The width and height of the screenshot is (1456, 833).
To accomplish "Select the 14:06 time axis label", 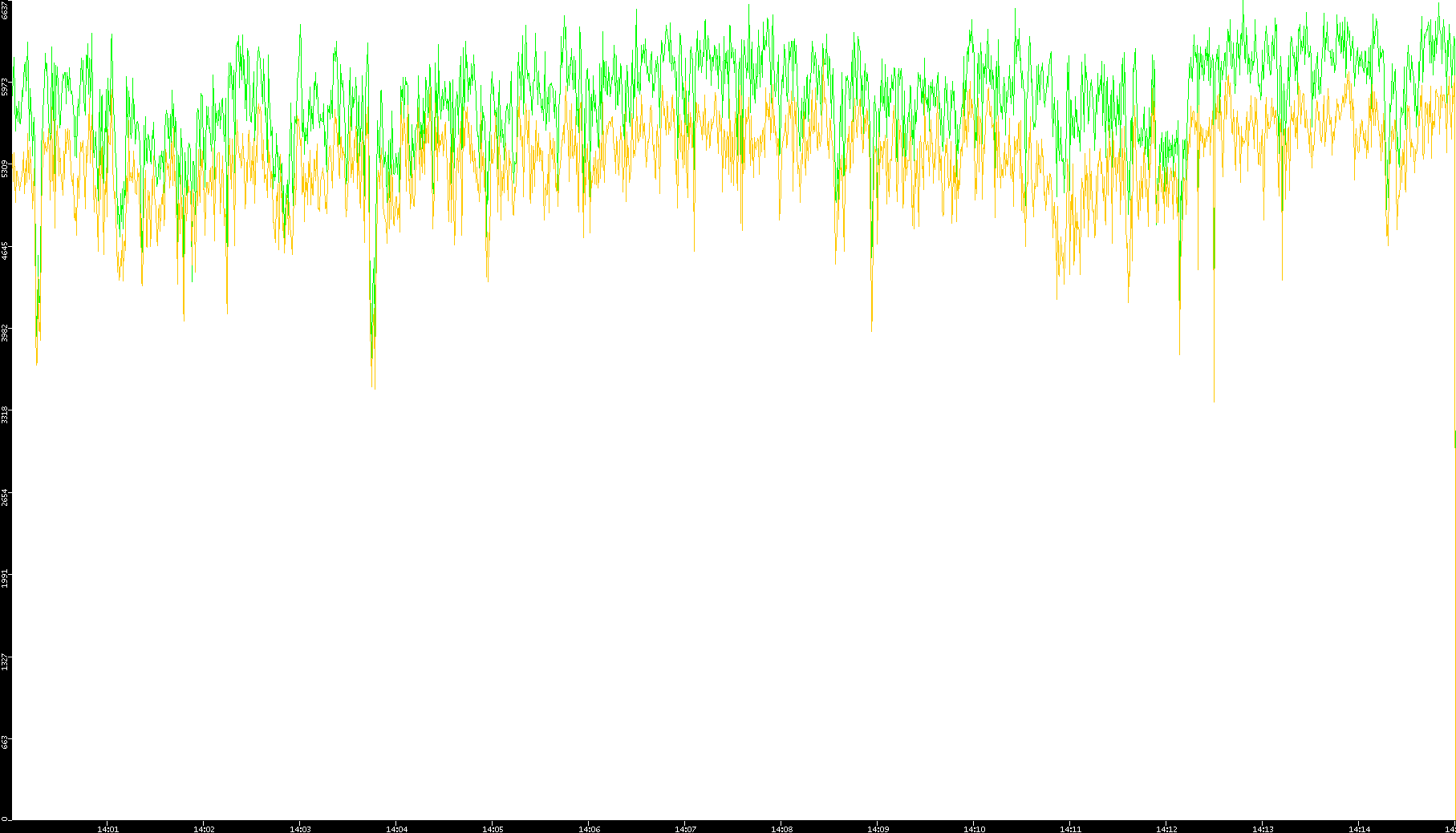I will tap(589, 829).
